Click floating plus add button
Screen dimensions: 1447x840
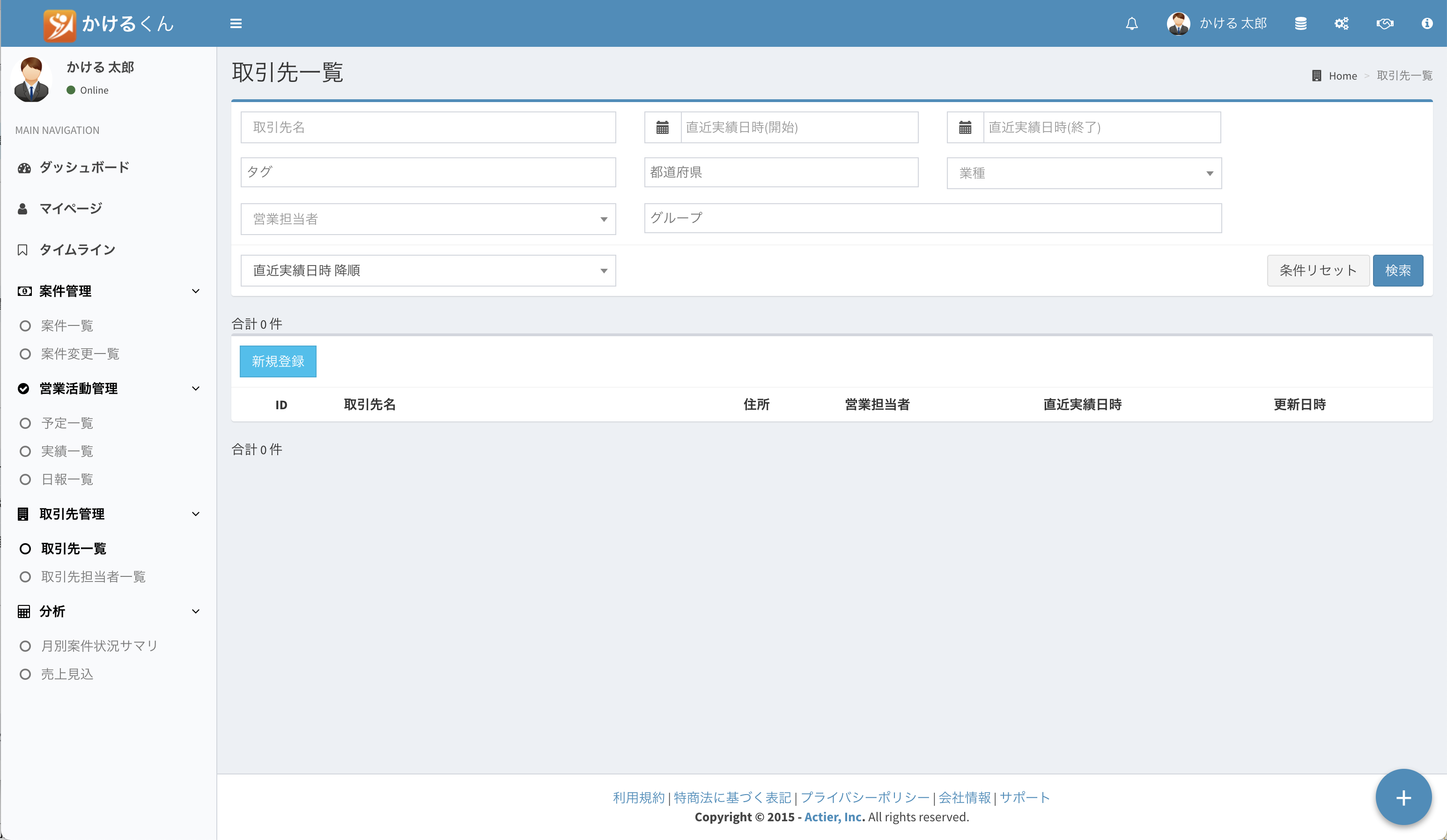tap(1403, 797)
